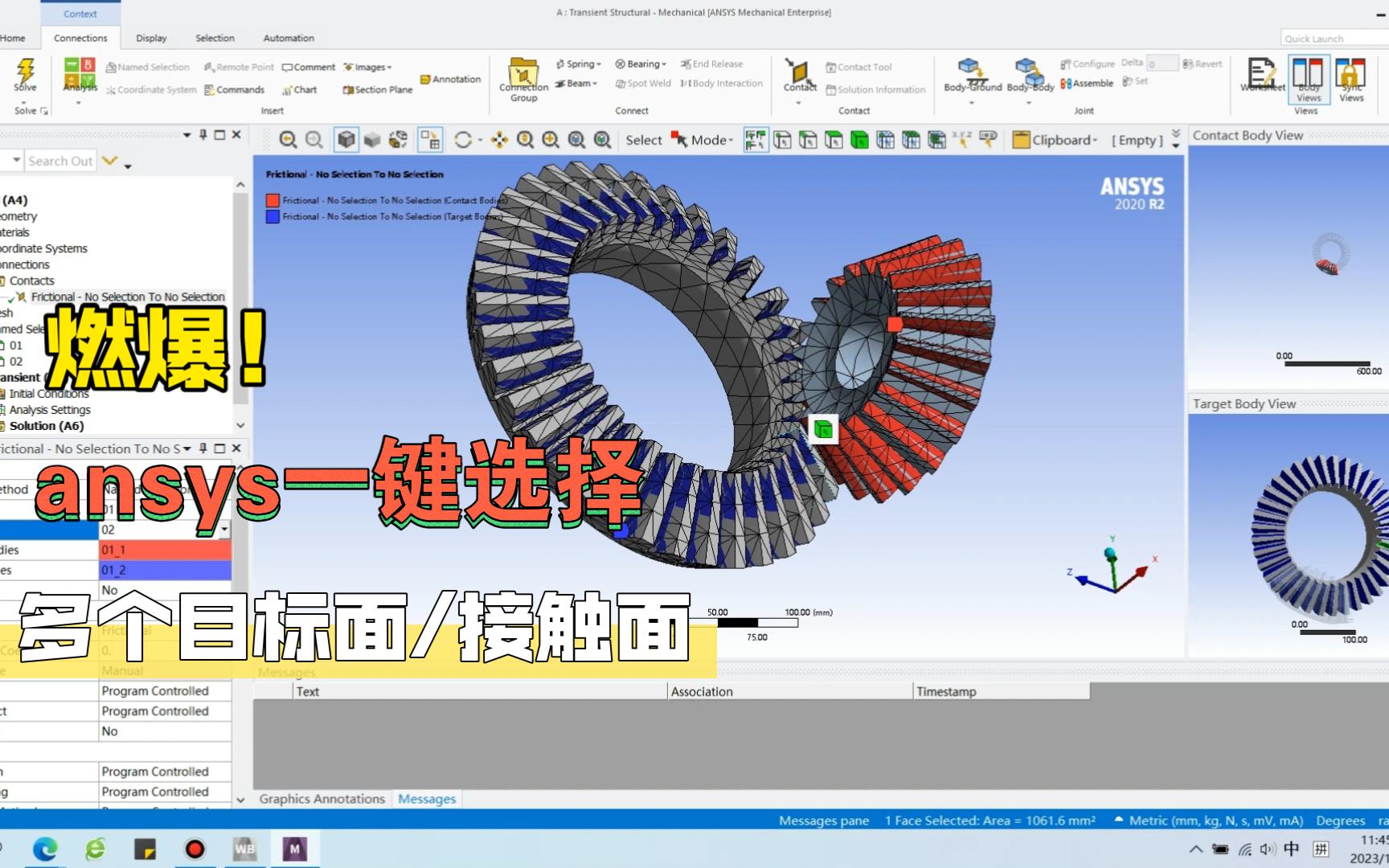This screenshot has width=1389, height=868.
Task: Toggle the Smart Select icon
Action: point(756,140)
